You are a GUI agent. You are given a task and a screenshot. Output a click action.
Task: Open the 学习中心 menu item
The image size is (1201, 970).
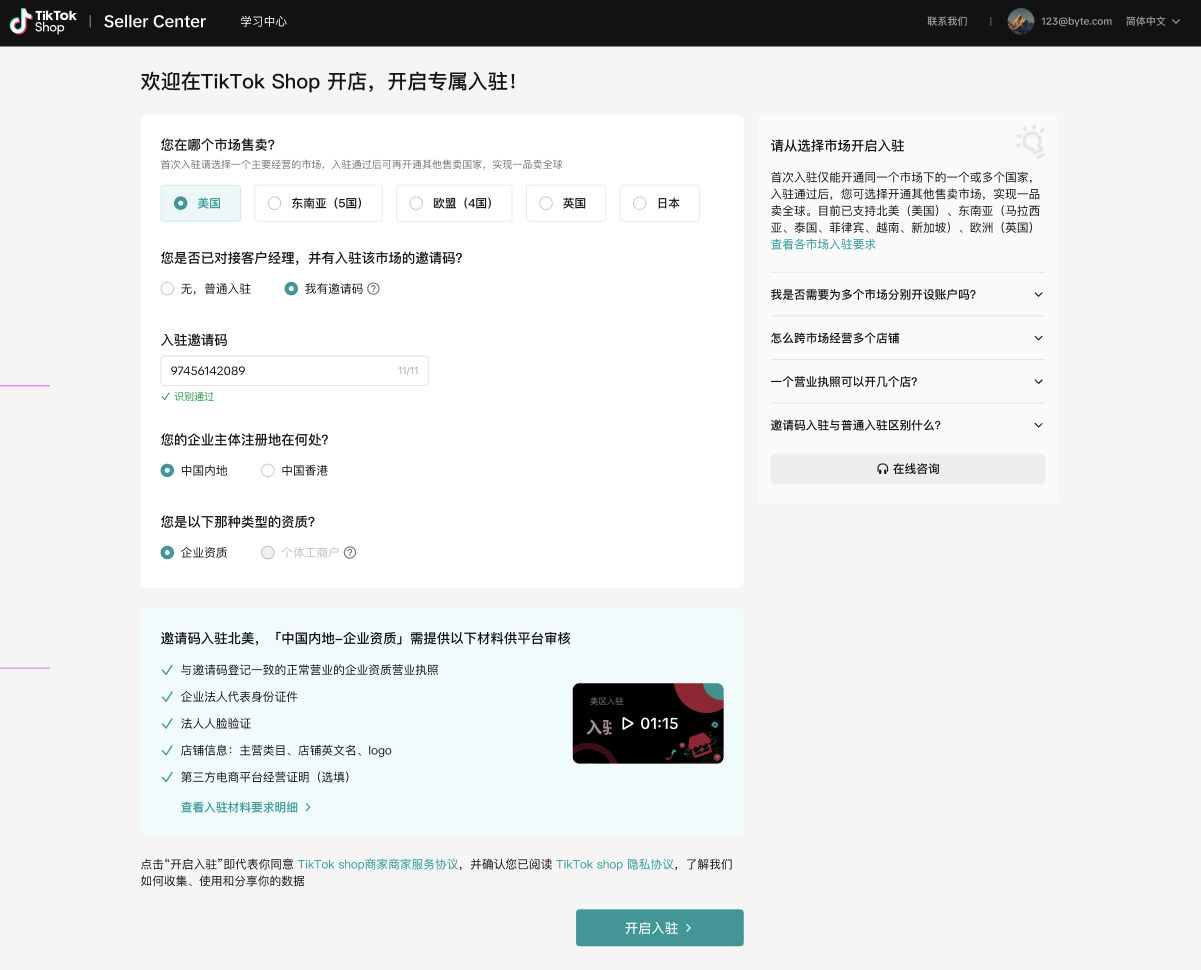click(263, 21)
